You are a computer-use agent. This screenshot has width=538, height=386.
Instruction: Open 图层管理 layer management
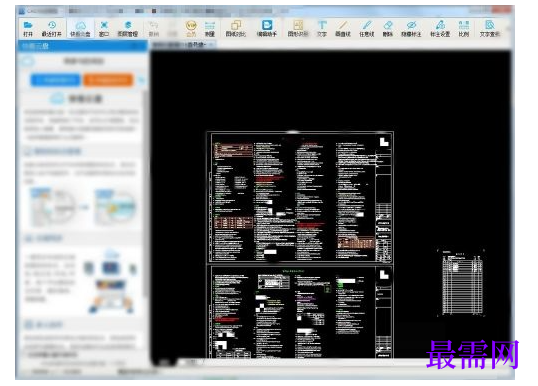[x=128, y=28]
